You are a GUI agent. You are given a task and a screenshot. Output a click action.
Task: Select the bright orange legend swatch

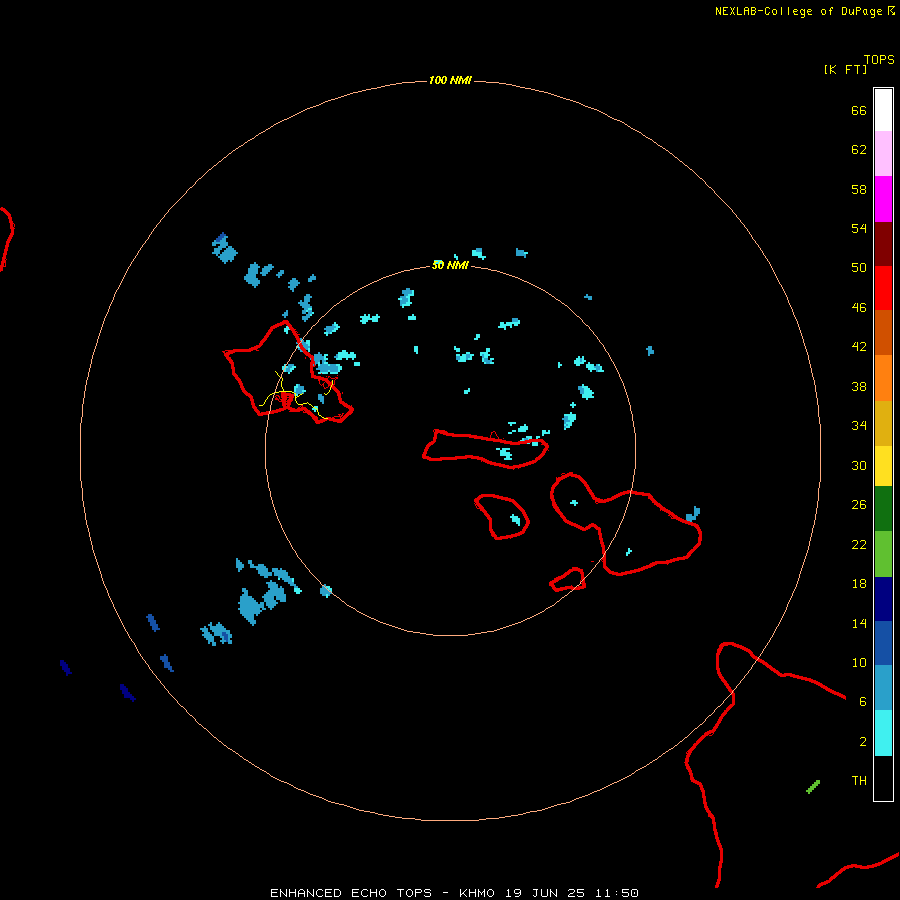(x=883, y=378)
